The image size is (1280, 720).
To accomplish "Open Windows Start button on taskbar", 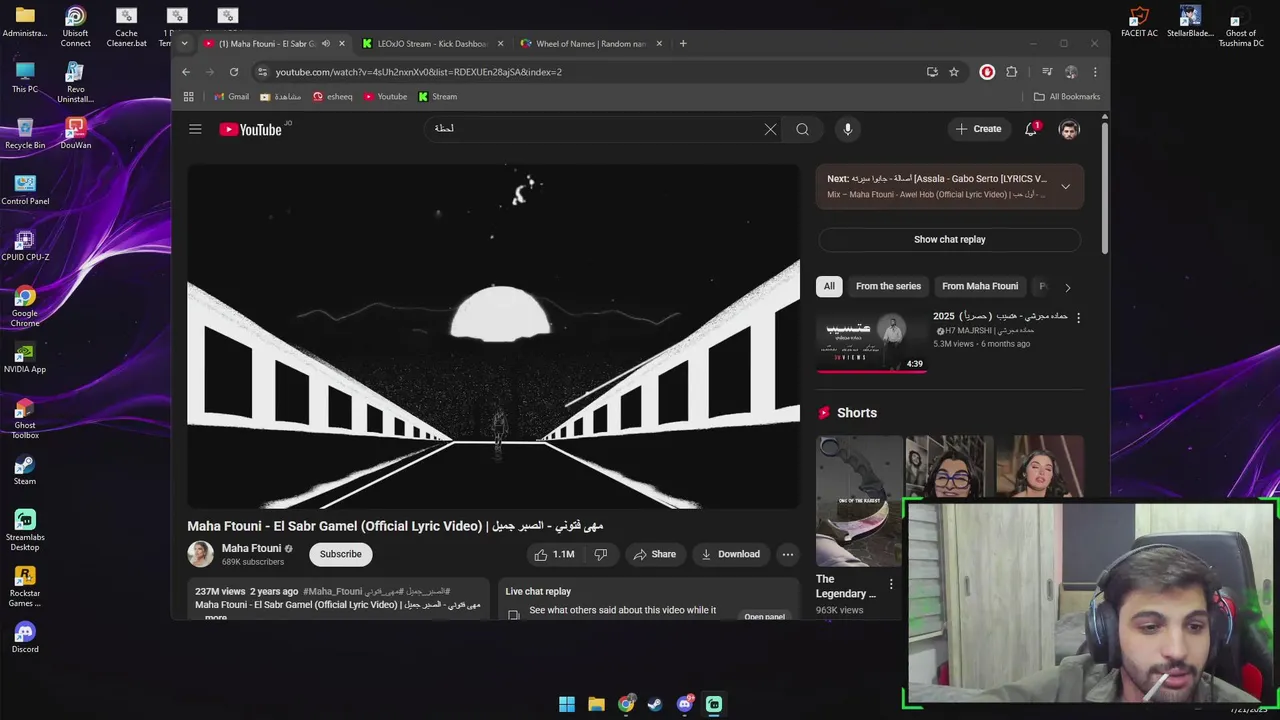I will (x=567, y=704).
